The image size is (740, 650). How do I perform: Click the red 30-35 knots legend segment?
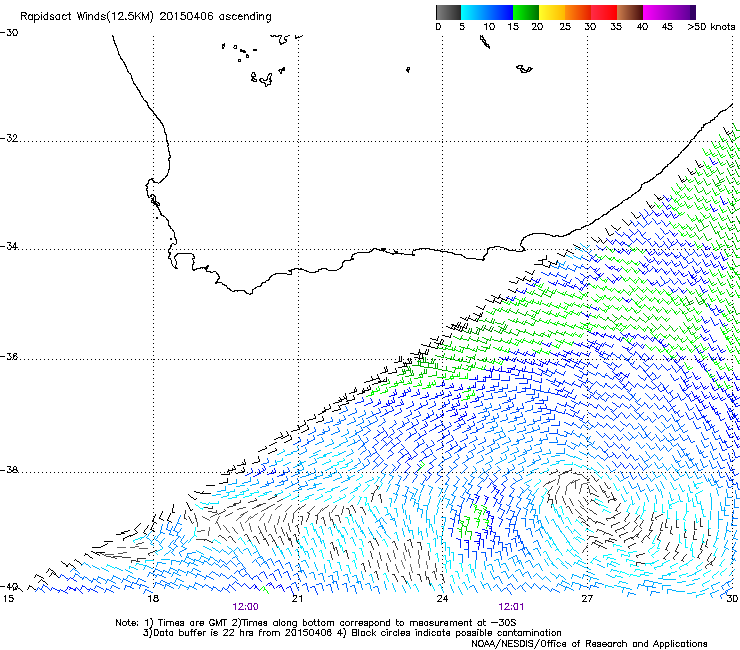(x=604, y=12)
